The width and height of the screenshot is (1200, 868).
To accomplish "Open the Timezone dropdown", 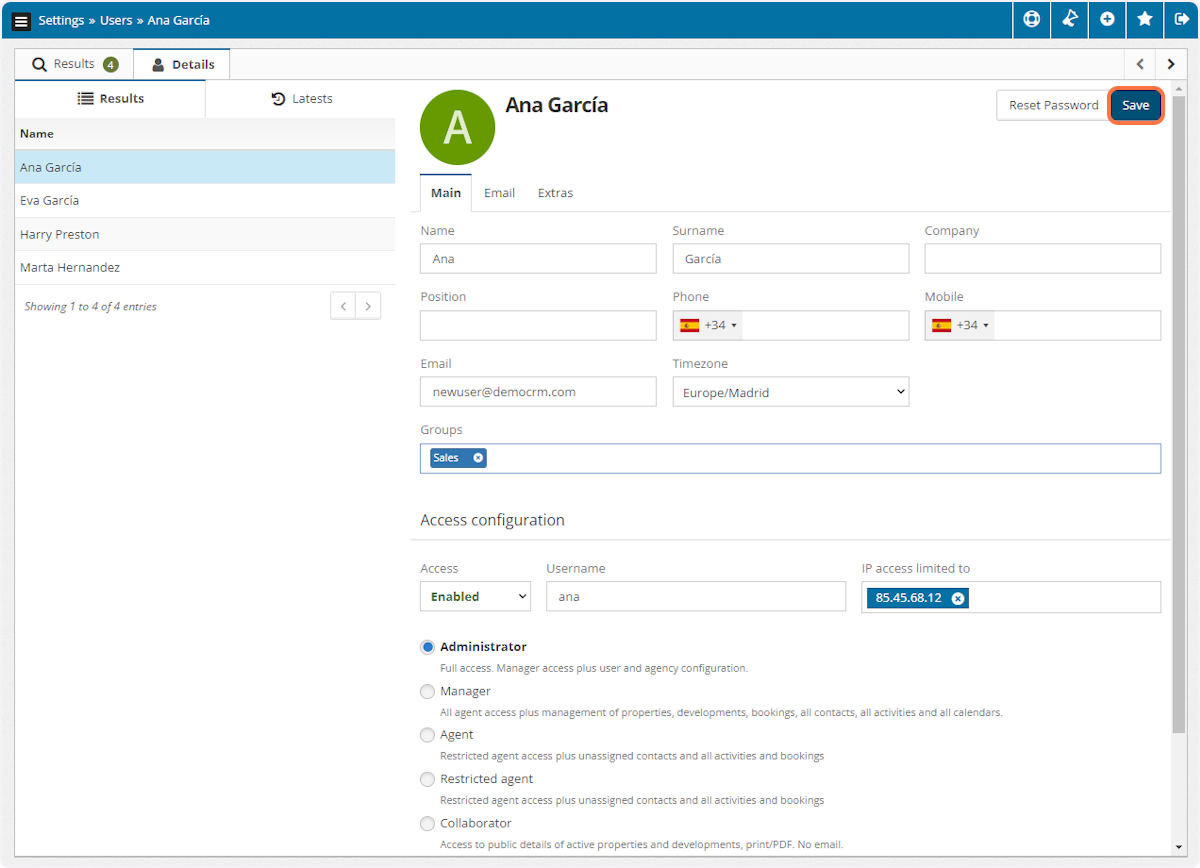I will [790, 392].
